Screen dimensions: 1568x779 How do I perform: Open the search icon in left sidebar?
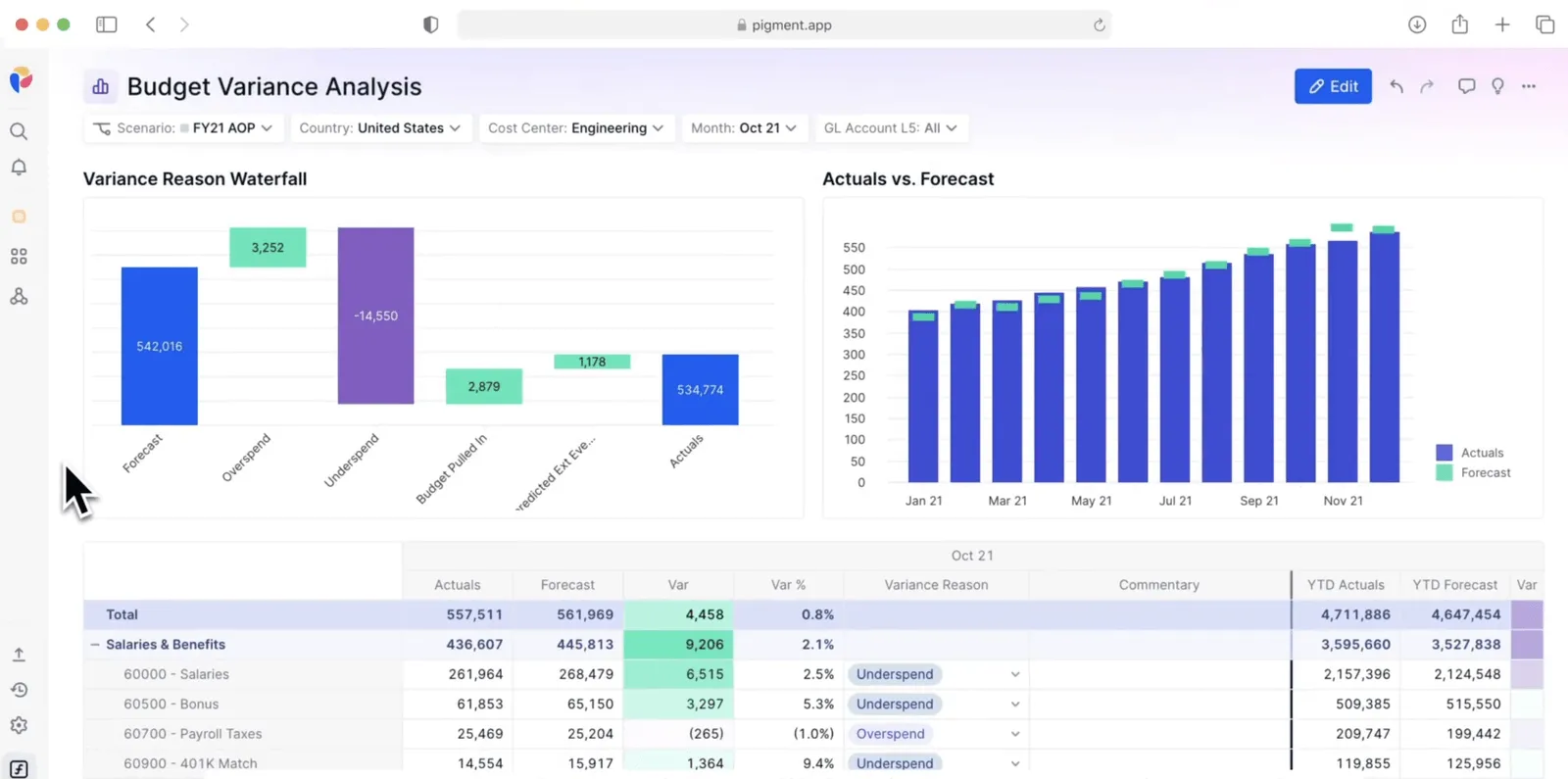[19, 131]
